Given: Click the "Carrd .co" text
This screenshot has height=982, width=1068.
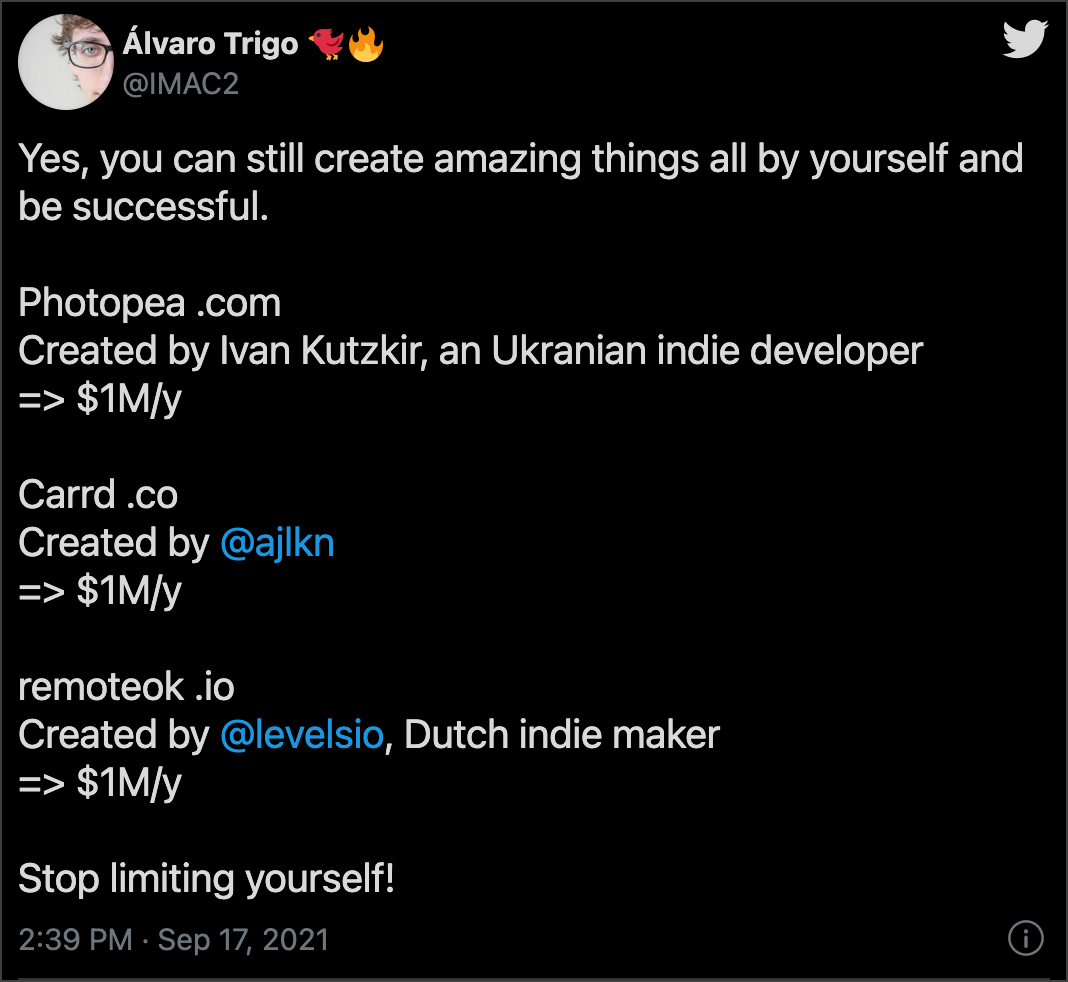Looking at the screenshot, I should point(98,494).
